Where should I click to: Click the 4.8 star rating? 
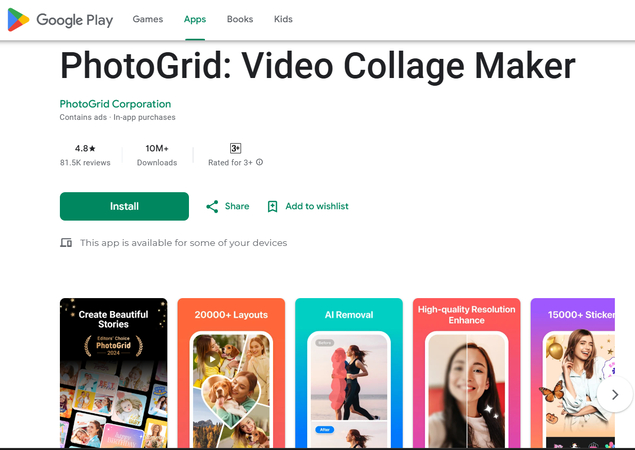click(85, 148)
